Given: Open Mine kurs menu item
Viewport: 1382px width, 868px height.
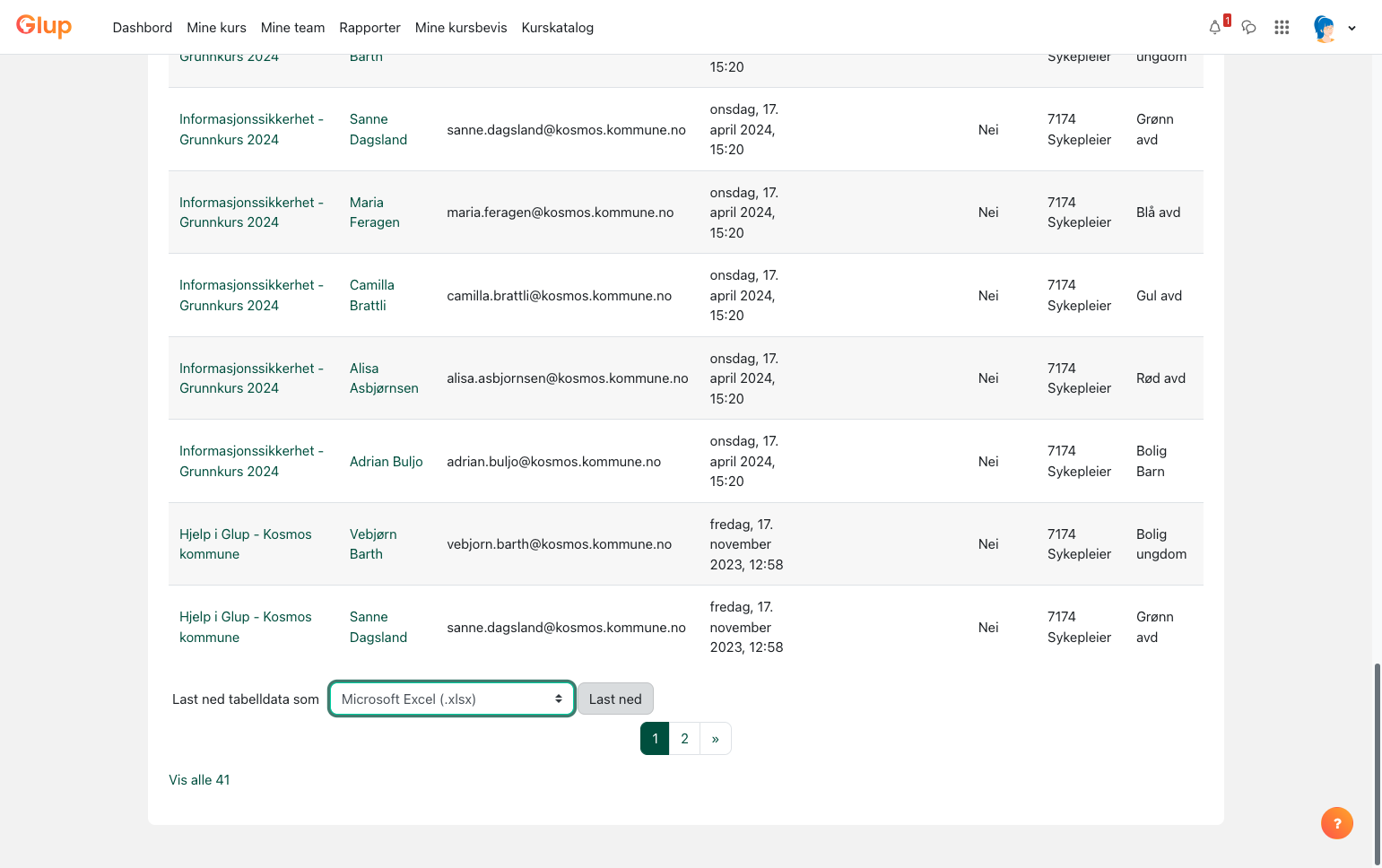Looking at the screenshot, I should tap(216, 28).
